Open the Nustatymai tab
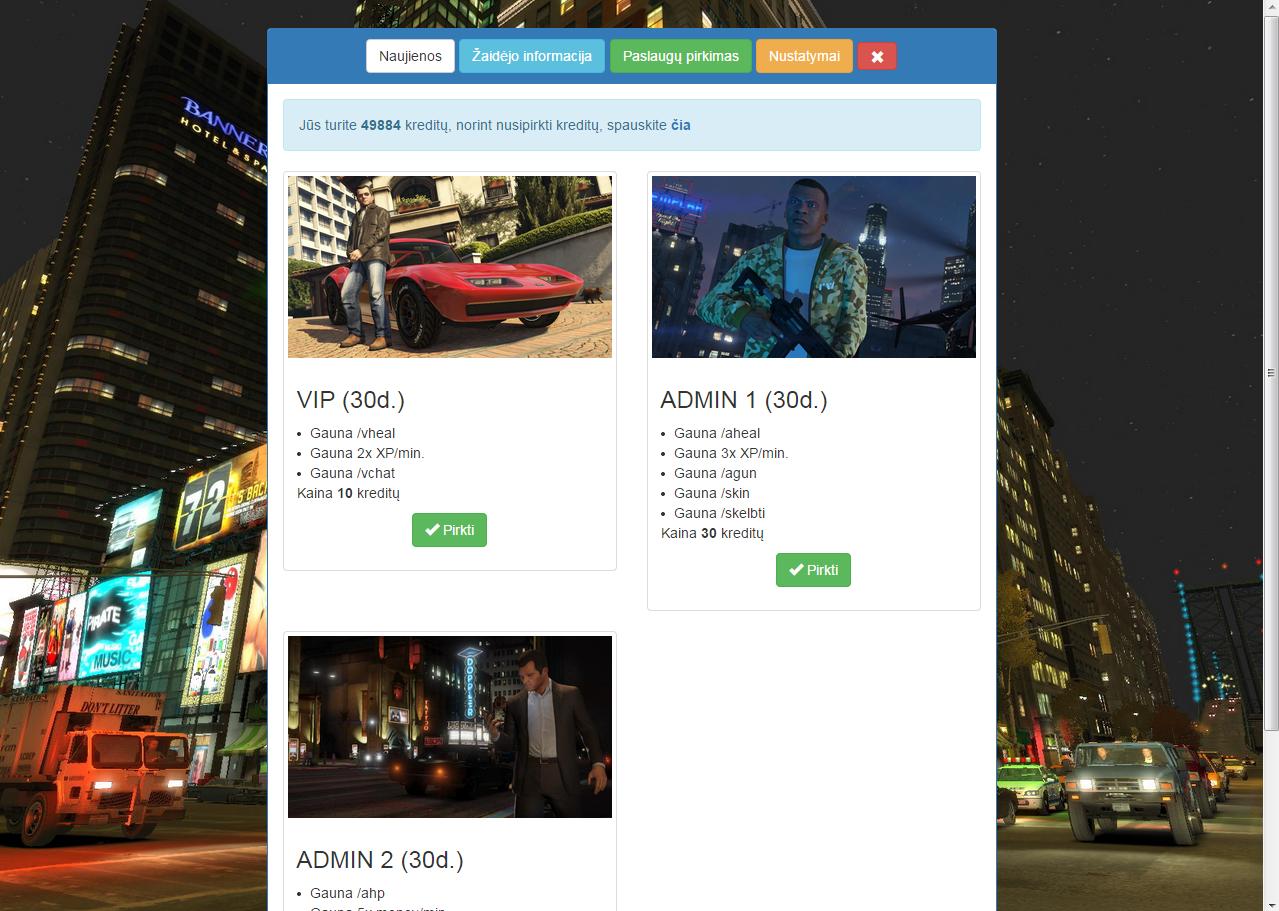The image size is (1279, 911). [x=804, y=56]
